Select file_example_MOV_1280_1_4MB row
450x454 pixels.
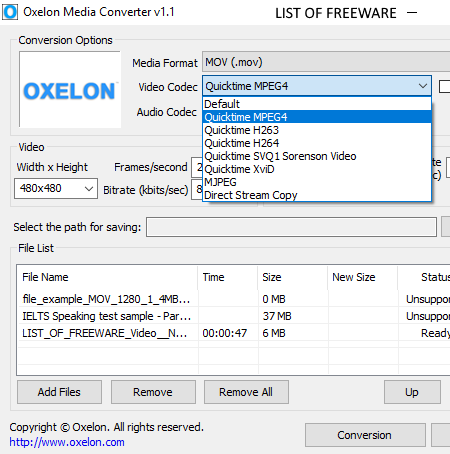(233, 299)
